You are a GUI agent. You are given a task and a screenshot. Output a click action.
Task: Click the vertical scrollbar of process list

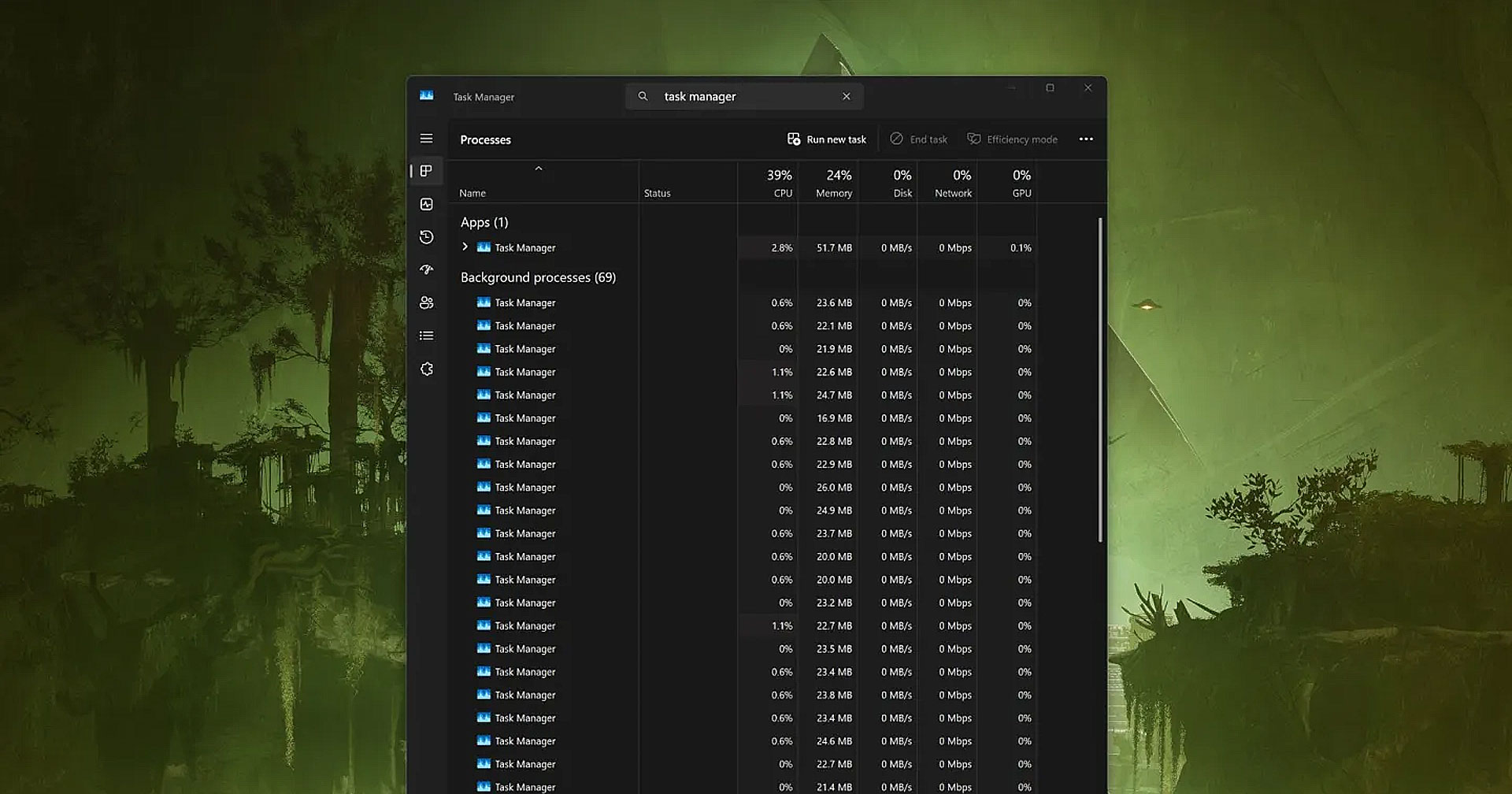(x=1099, y=380)
